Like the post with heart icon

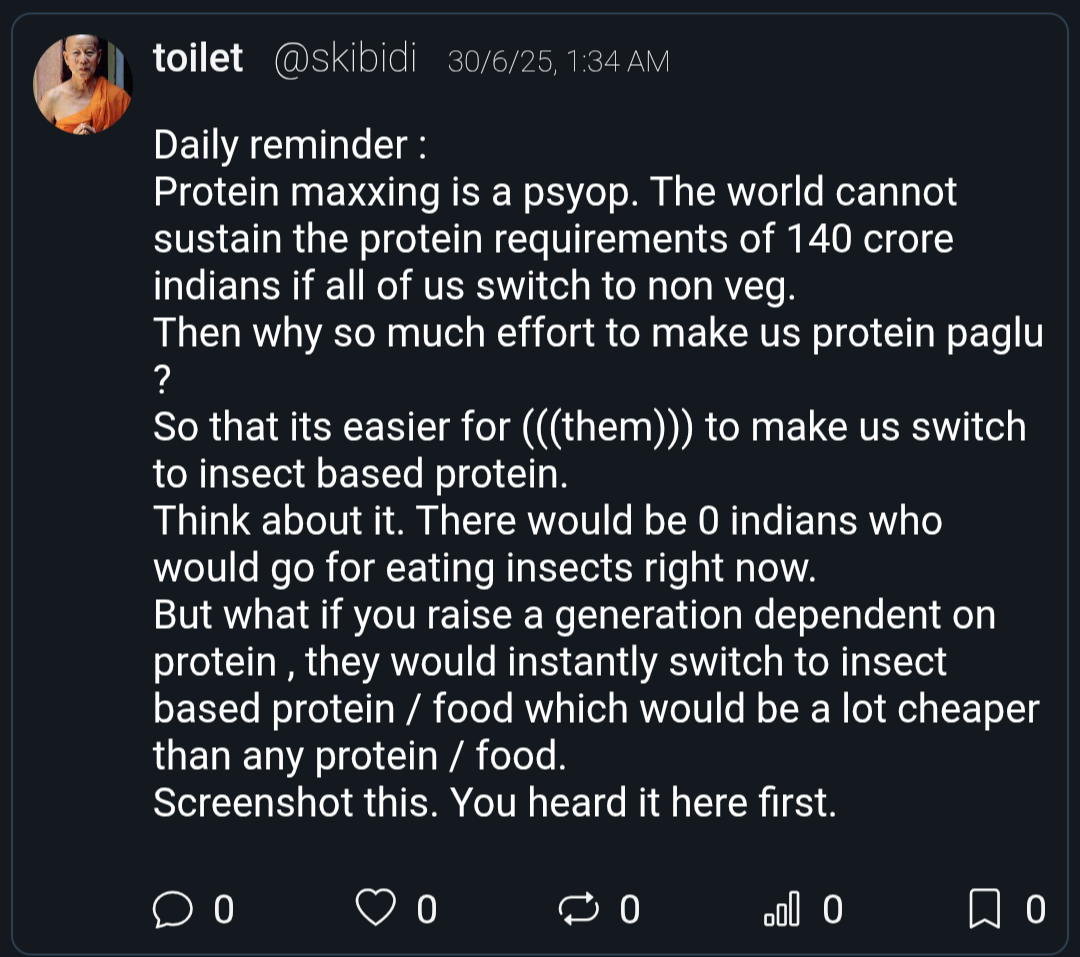[x=375, y=907]
